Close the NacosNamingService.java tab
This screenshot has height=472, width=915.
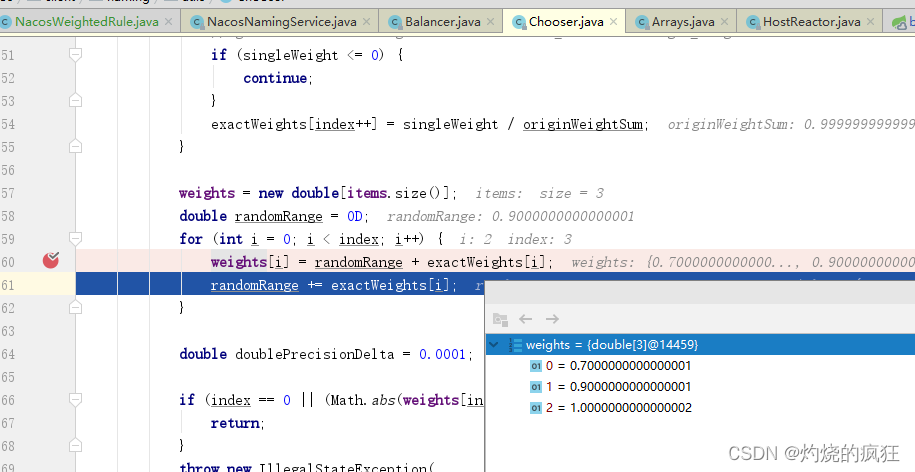tap(366, 22)
